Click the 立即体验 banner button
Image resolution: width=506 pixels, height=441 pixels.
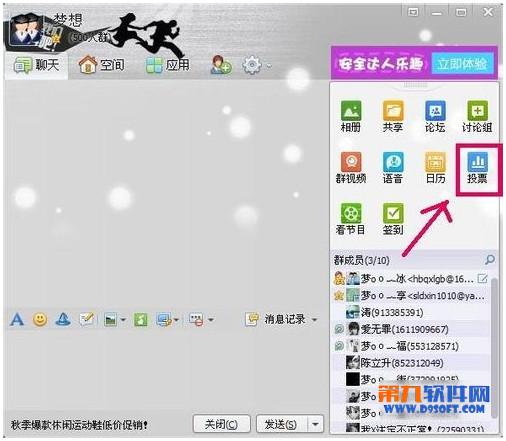[462, 63]
